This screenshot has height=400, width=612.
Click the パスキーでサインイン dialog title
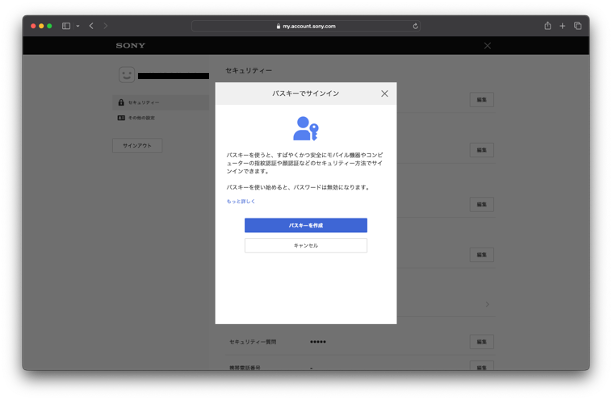[x=306, y=94]
